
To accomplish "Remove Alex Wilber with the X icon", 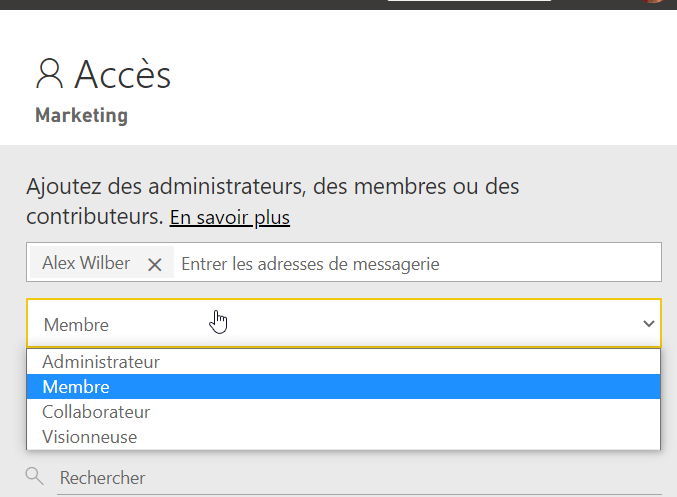I will coord(155,264).
